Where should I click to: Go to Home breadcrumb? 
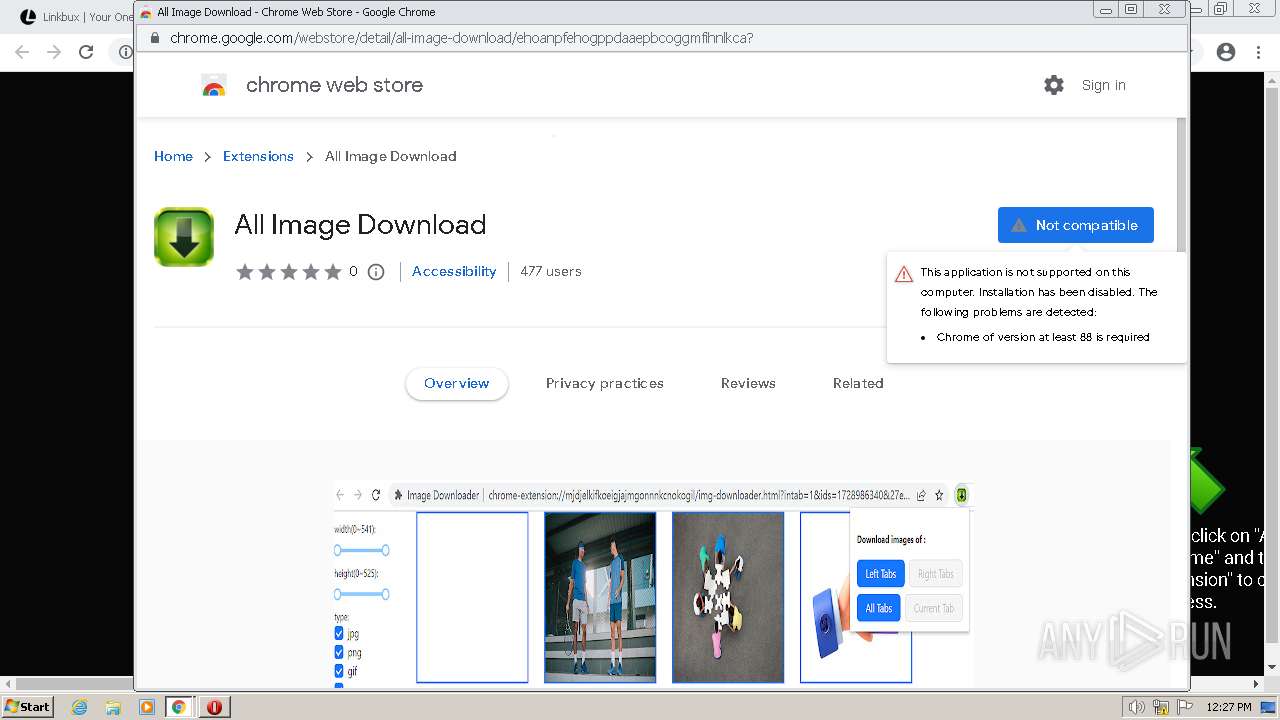coord(173,156)
